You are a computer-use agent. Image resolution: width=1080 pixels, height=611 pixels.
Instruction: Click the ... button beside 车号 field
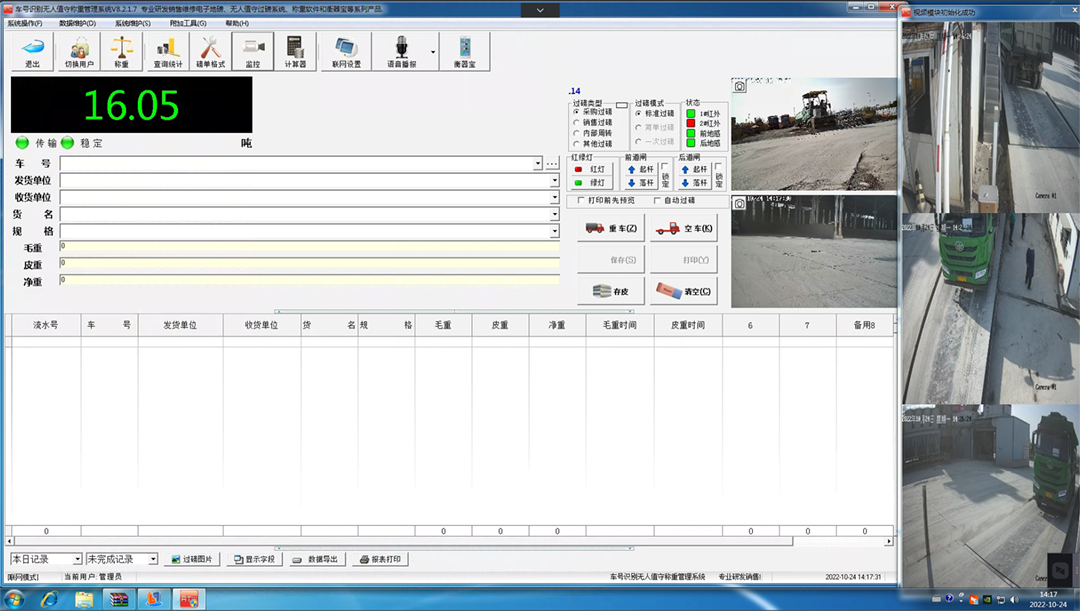pyautogui.click(x=552, y=164)
